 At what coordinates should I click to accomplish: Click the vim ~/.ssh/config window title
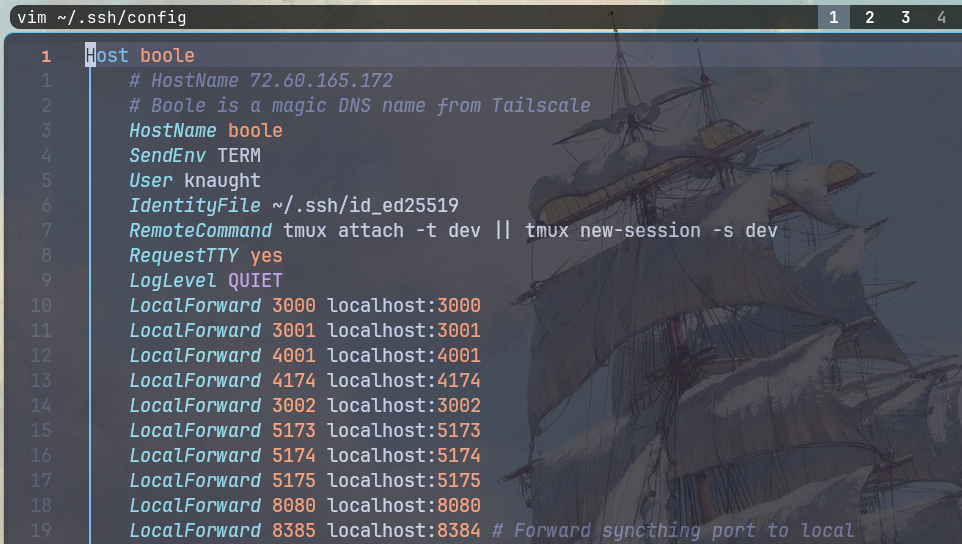click(102, 17)
